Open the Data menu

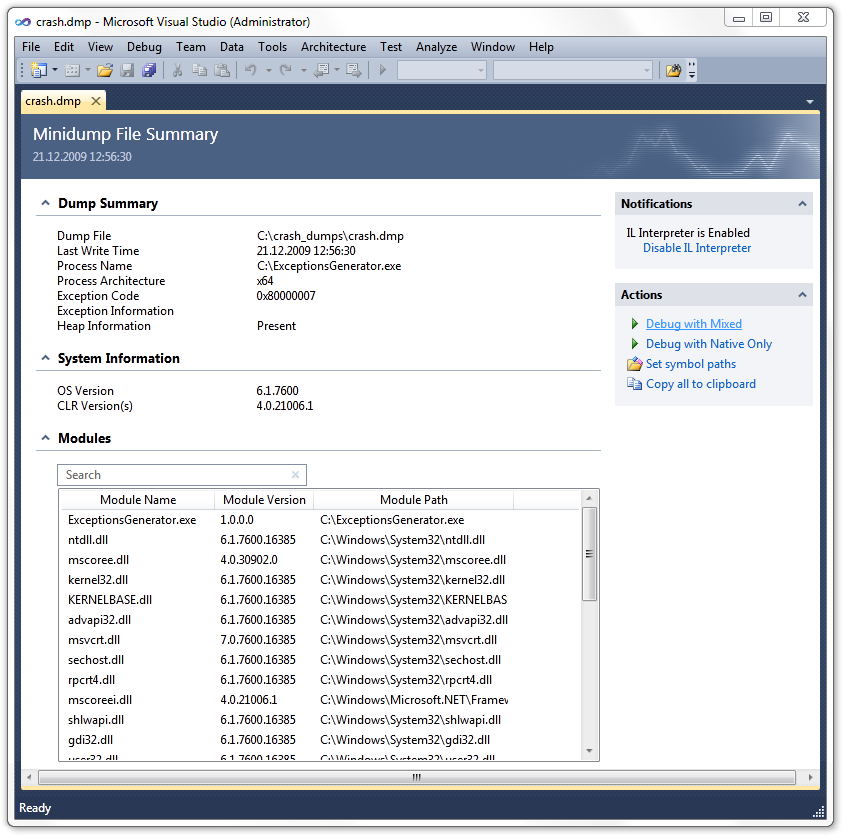coord(232,47)
